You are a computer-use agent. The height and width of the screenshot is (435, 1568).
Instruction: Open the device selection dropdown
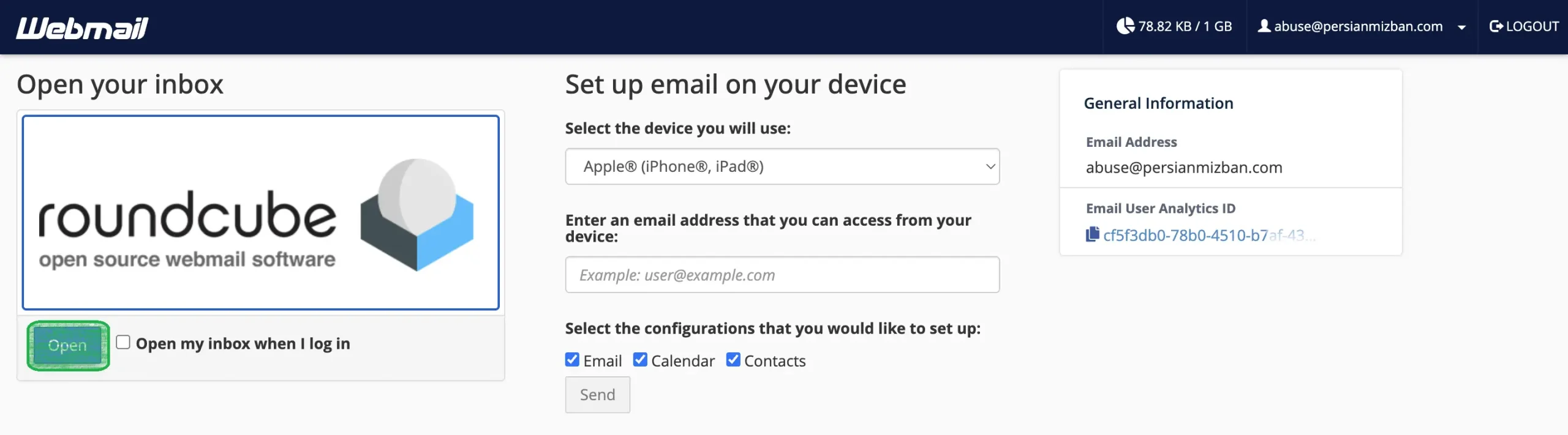[782, 166]
